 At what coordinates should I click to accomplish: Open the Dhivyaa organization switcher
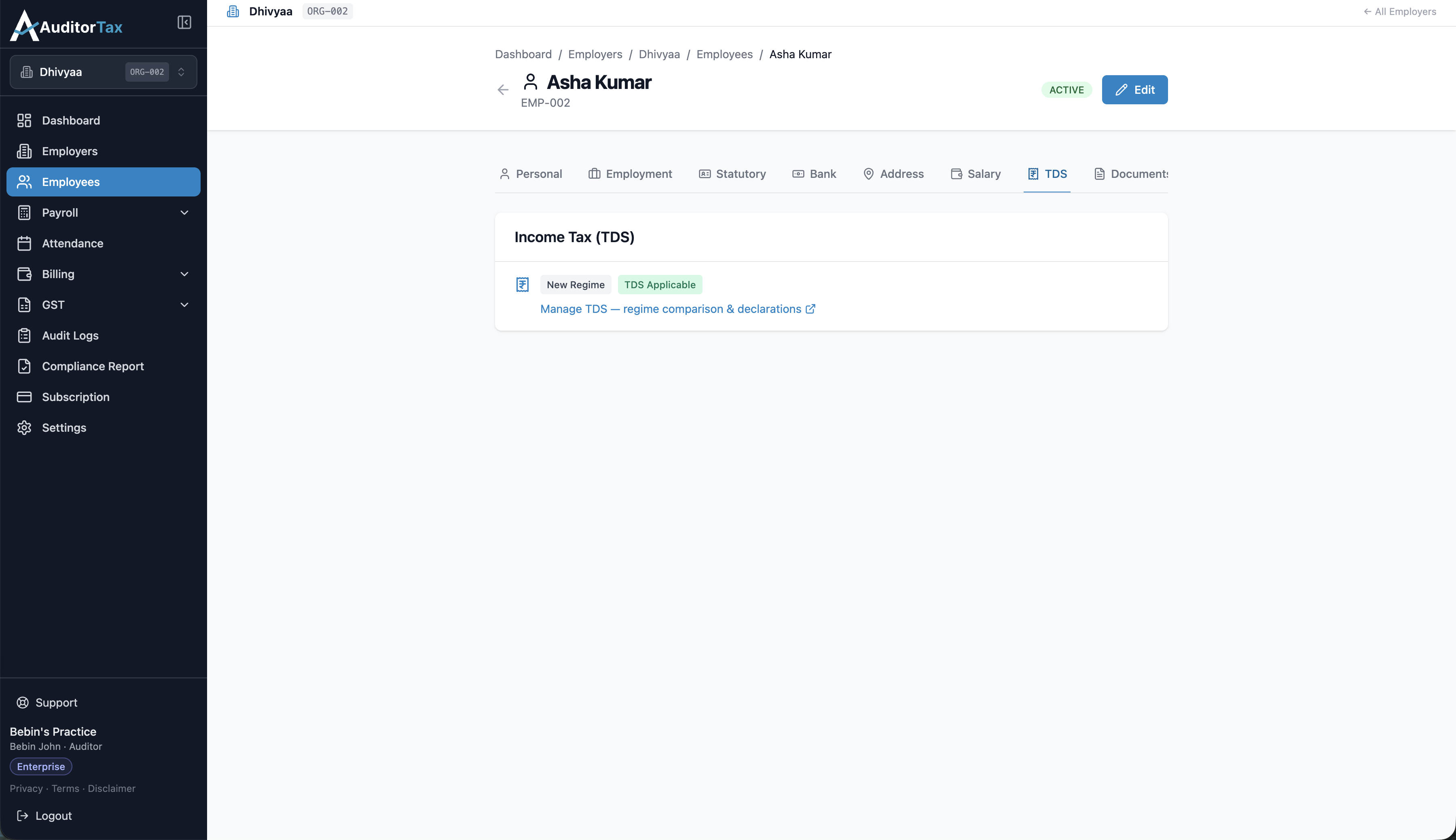pos(103,72)
